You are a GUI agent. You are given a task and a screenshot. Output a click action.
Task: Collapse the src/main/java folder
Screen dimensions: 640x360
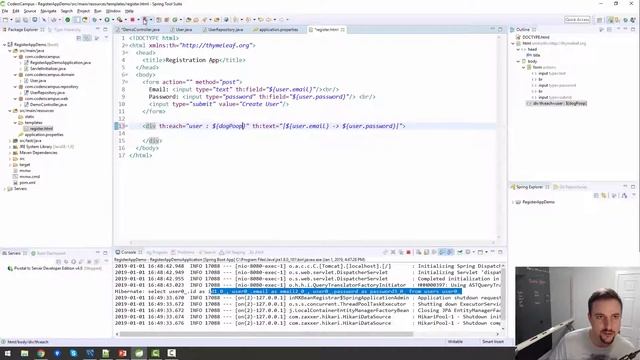pos(10,51)
